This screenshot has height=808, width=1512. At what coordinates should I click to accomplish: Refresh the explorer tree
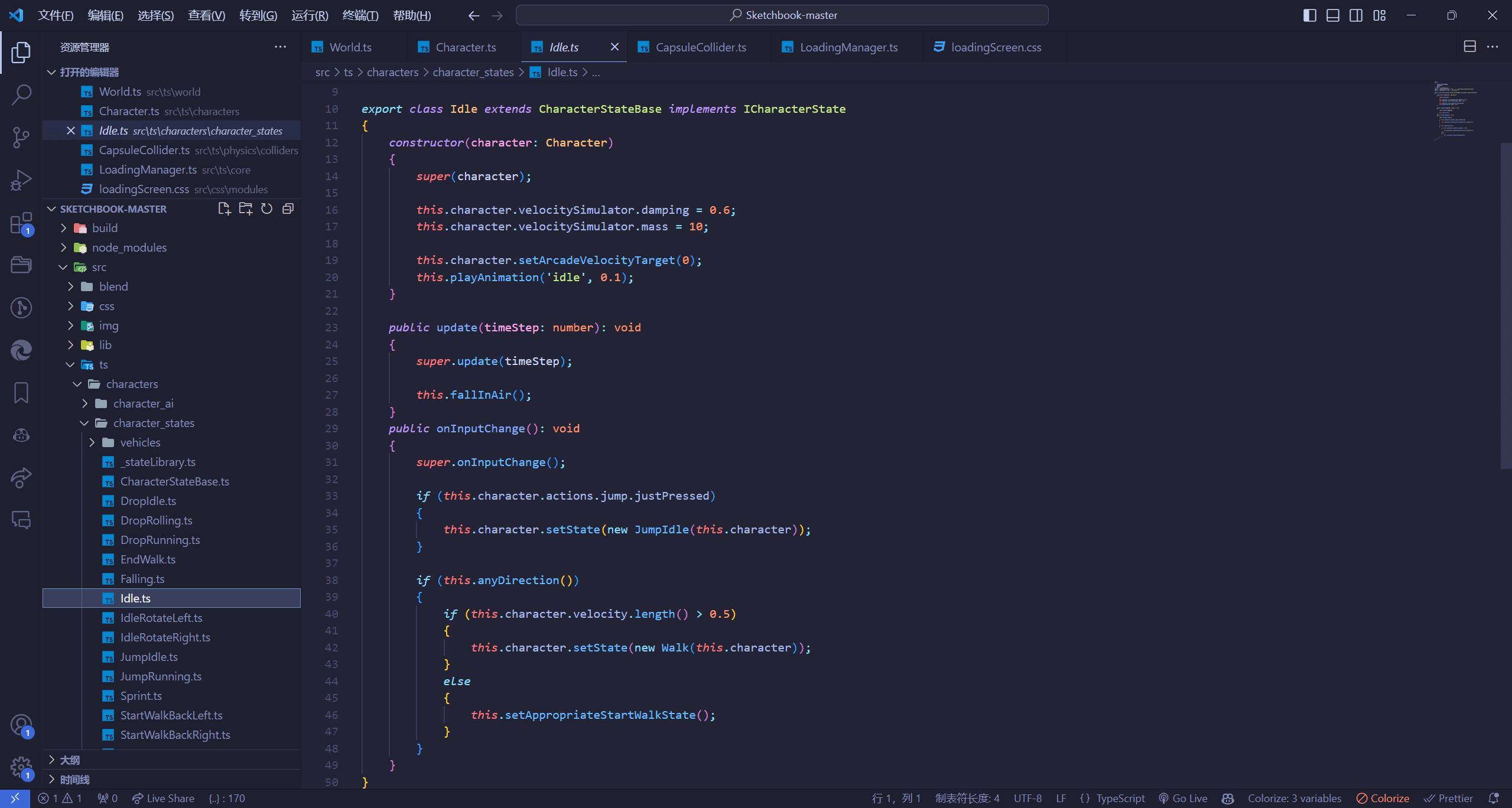coord(266,208)
